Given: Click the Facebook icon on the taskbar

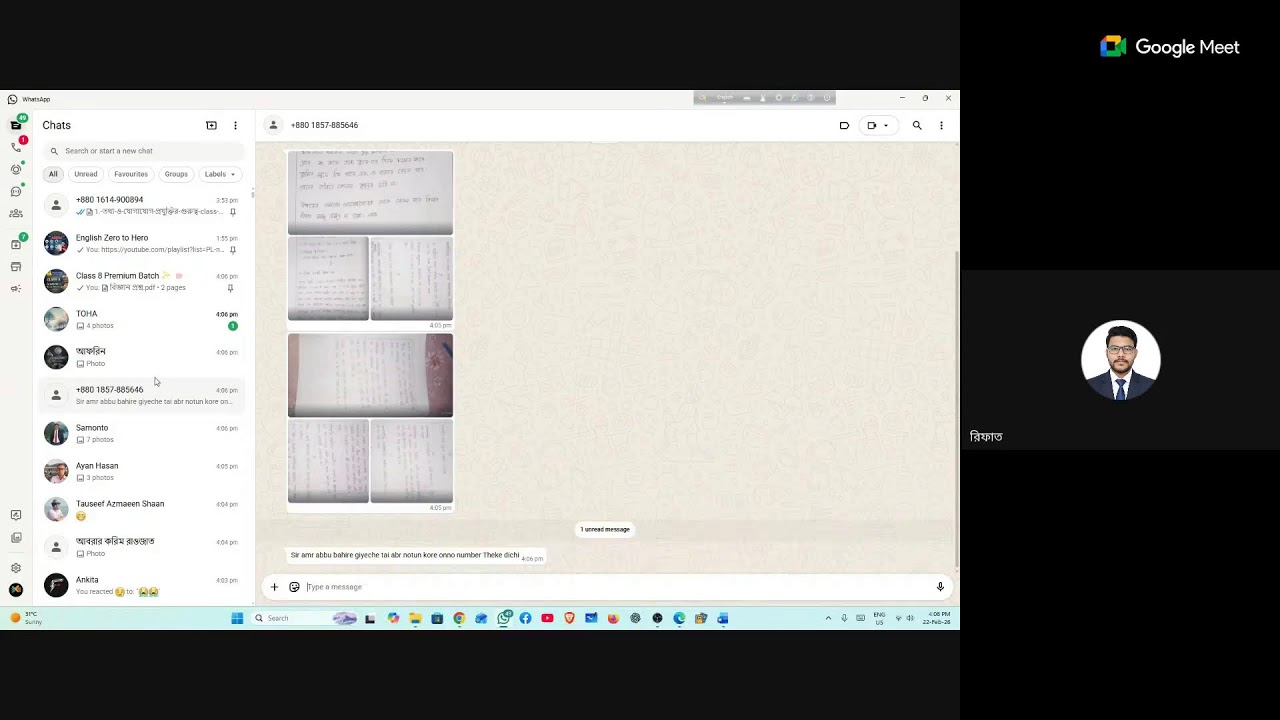Looking at the screenshot, I should pyautogui.click(x=525, y=618).
